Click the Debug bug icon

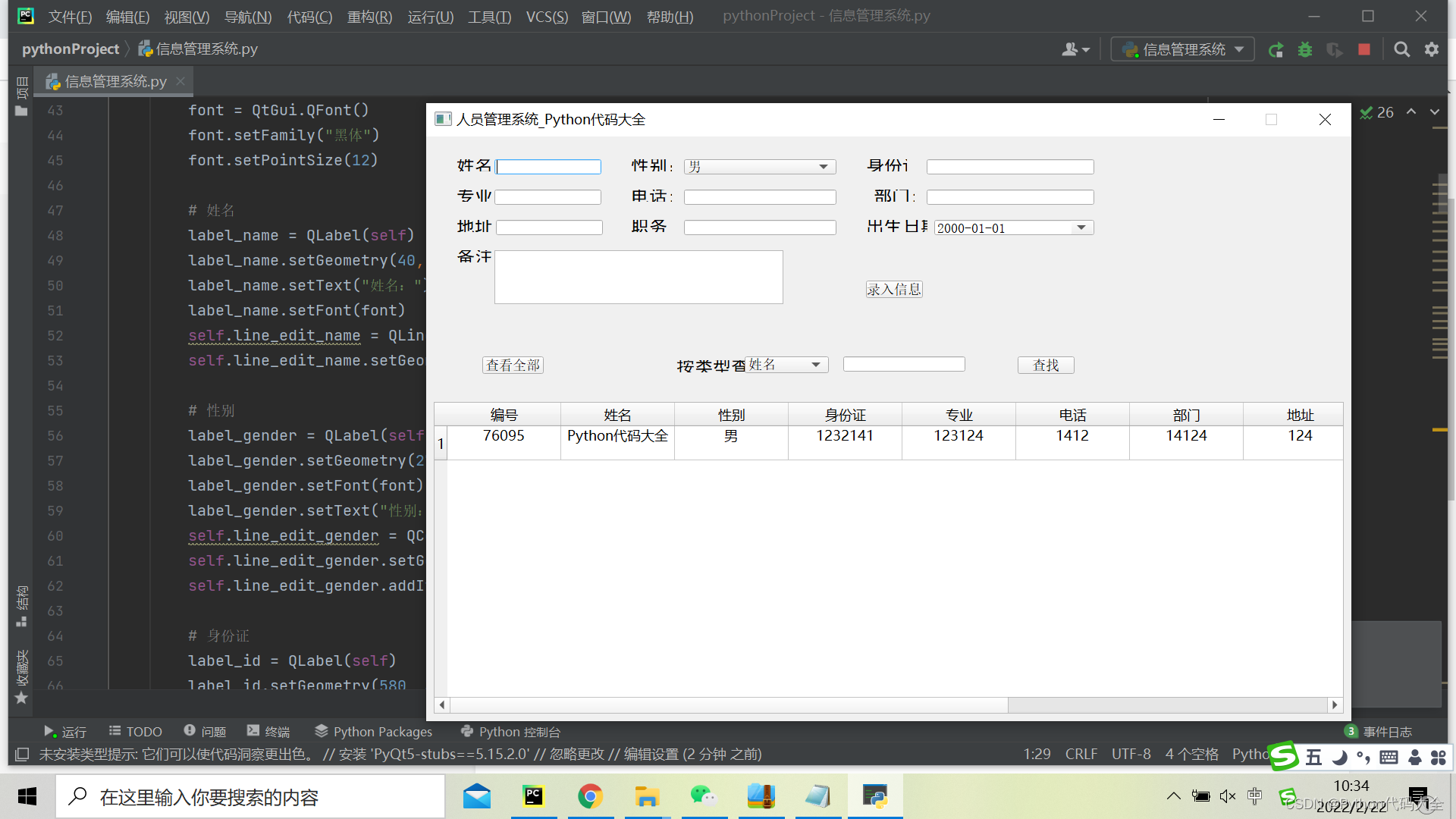click(x=1305, y=50)
